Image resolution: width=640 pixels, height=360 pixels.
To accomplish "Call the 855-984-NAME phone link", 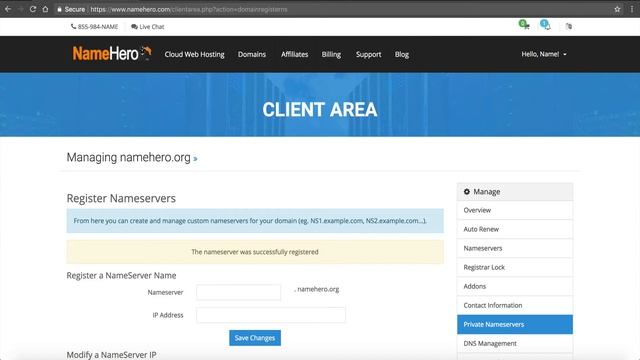I will [x=94, y=27].
